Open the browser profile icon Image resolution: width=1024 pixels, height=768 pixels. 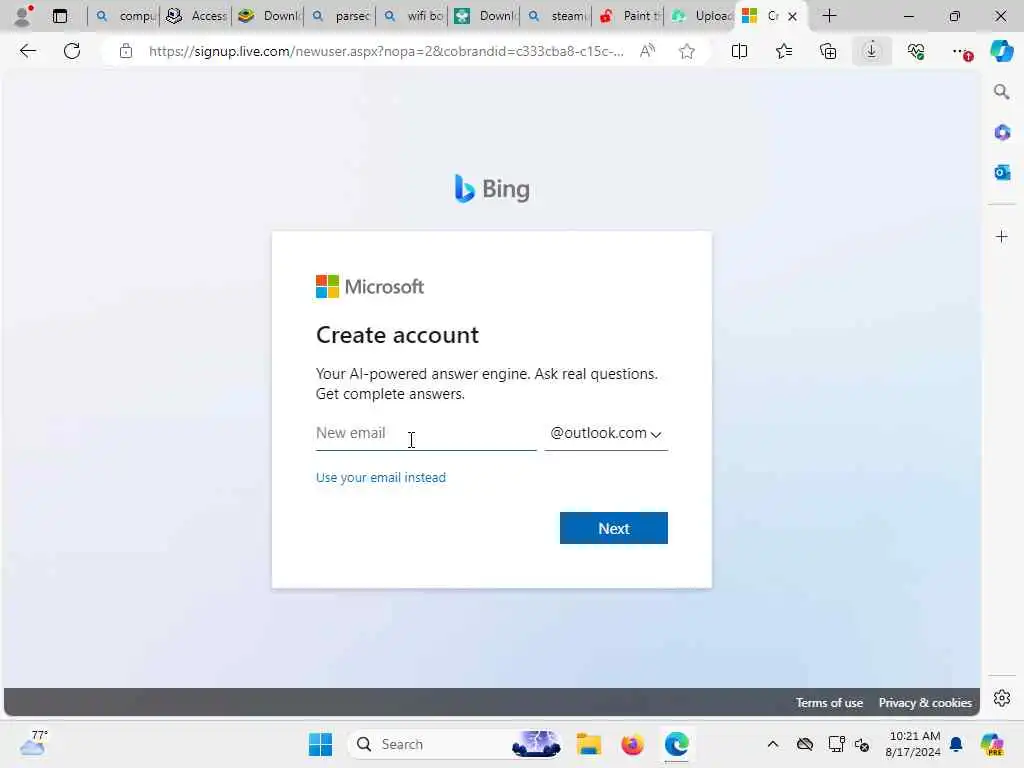coord(23,16)
